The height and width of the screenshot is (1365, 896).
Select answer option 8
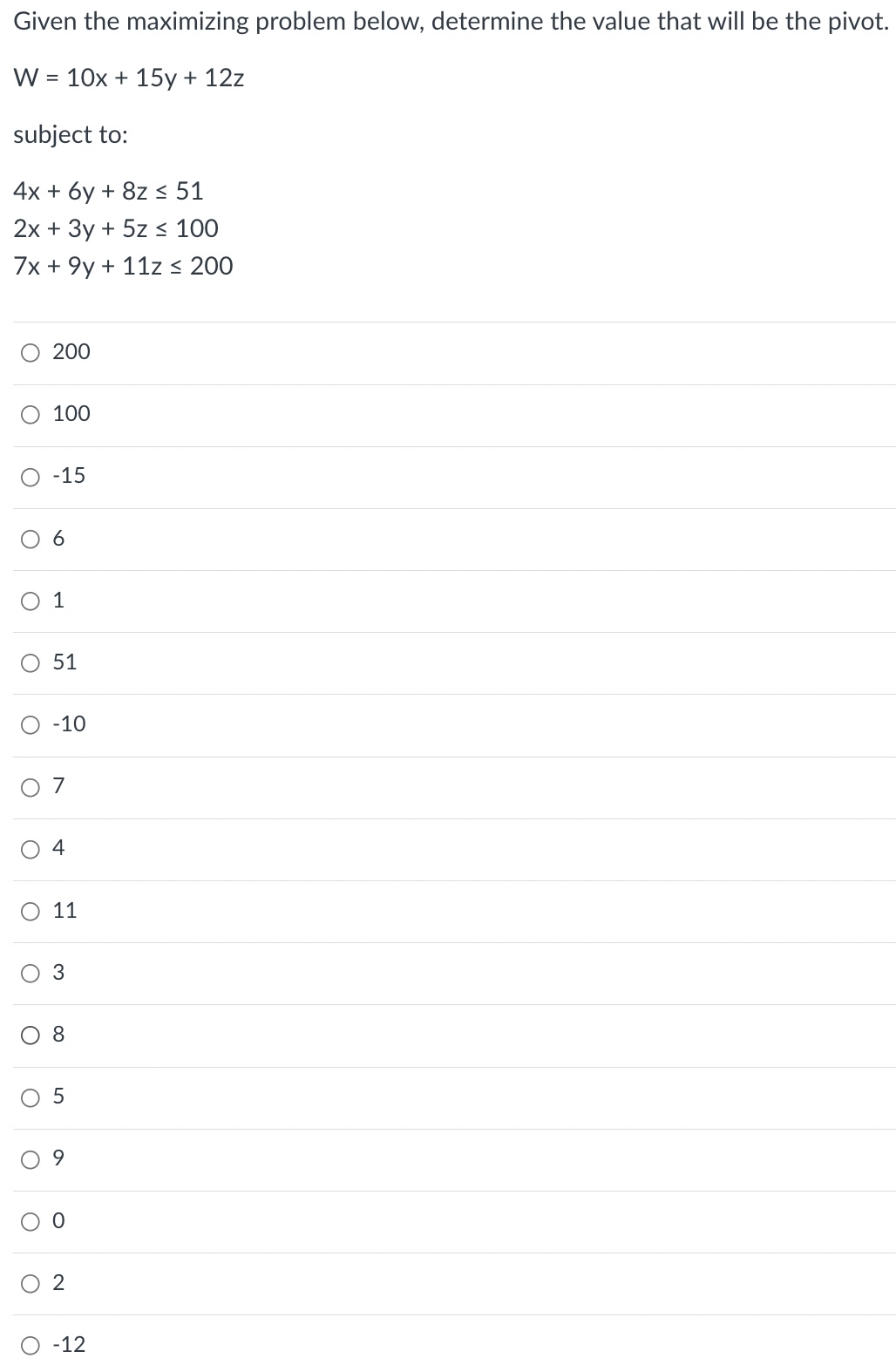(31, 1035)
